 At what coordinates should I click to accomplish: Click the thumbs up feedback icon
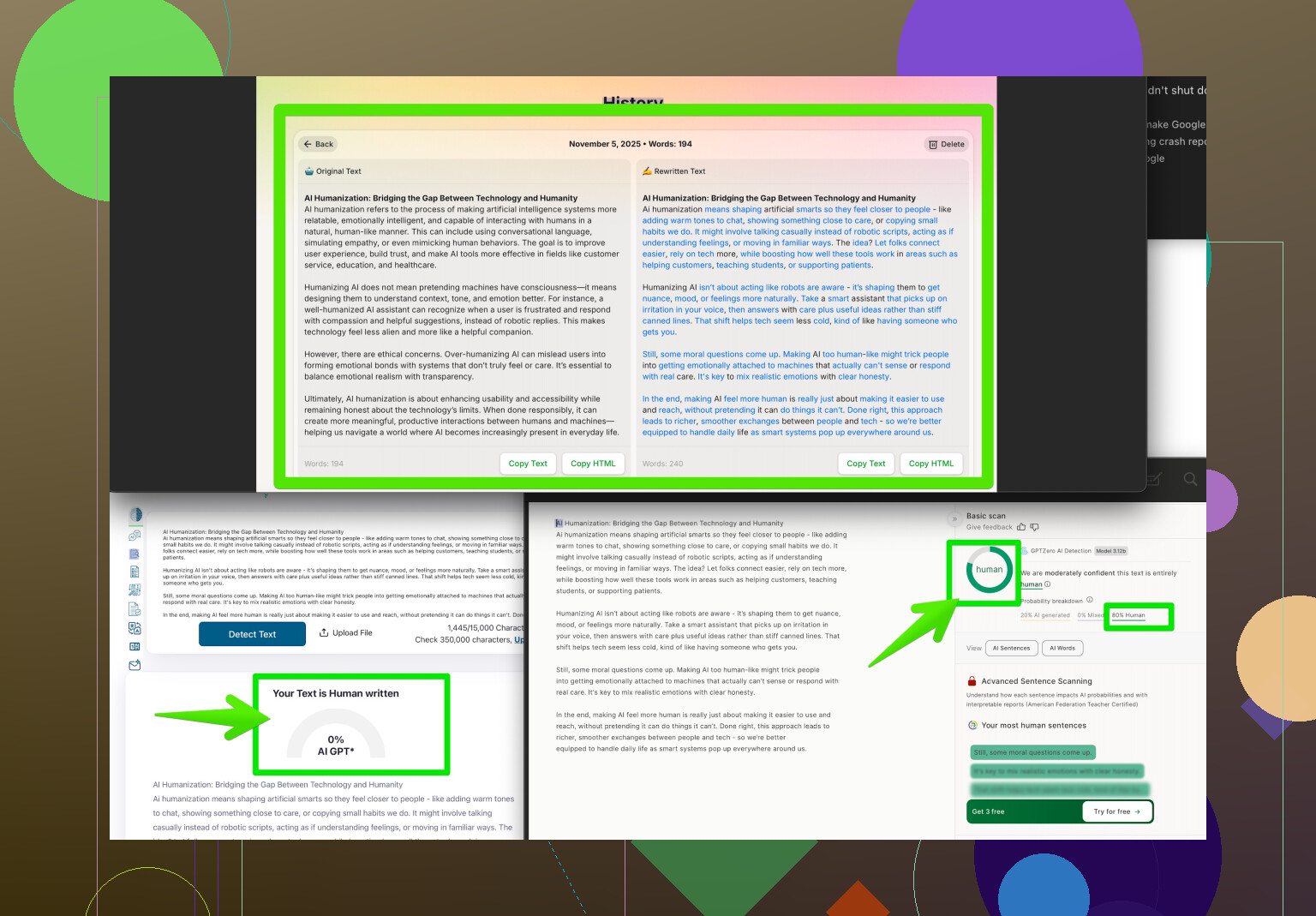pos(1021,527)
